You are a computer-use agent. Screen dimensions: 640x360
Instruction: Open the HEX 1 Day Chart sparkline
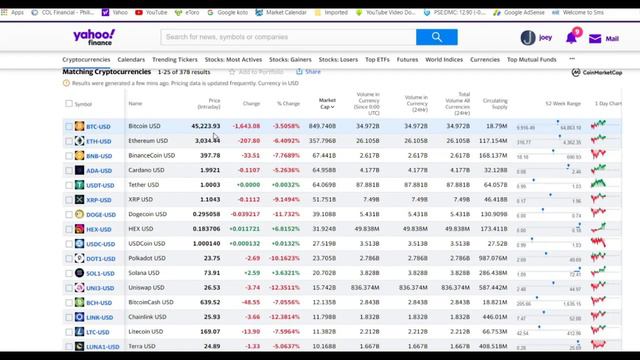[599, 228]
